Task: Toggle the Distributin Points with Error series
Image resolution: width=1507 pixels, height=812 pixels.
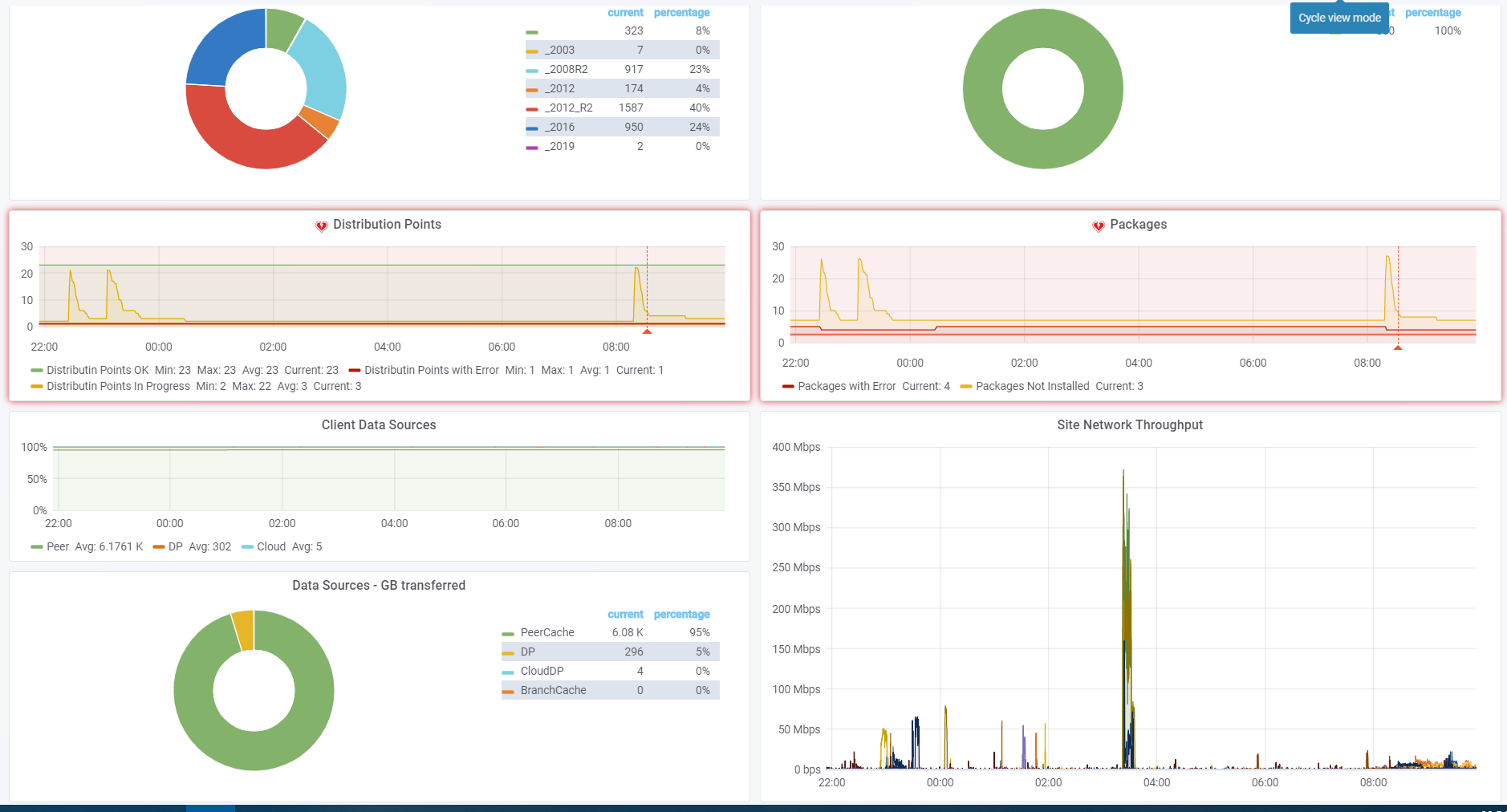Action: click(432, 370)
